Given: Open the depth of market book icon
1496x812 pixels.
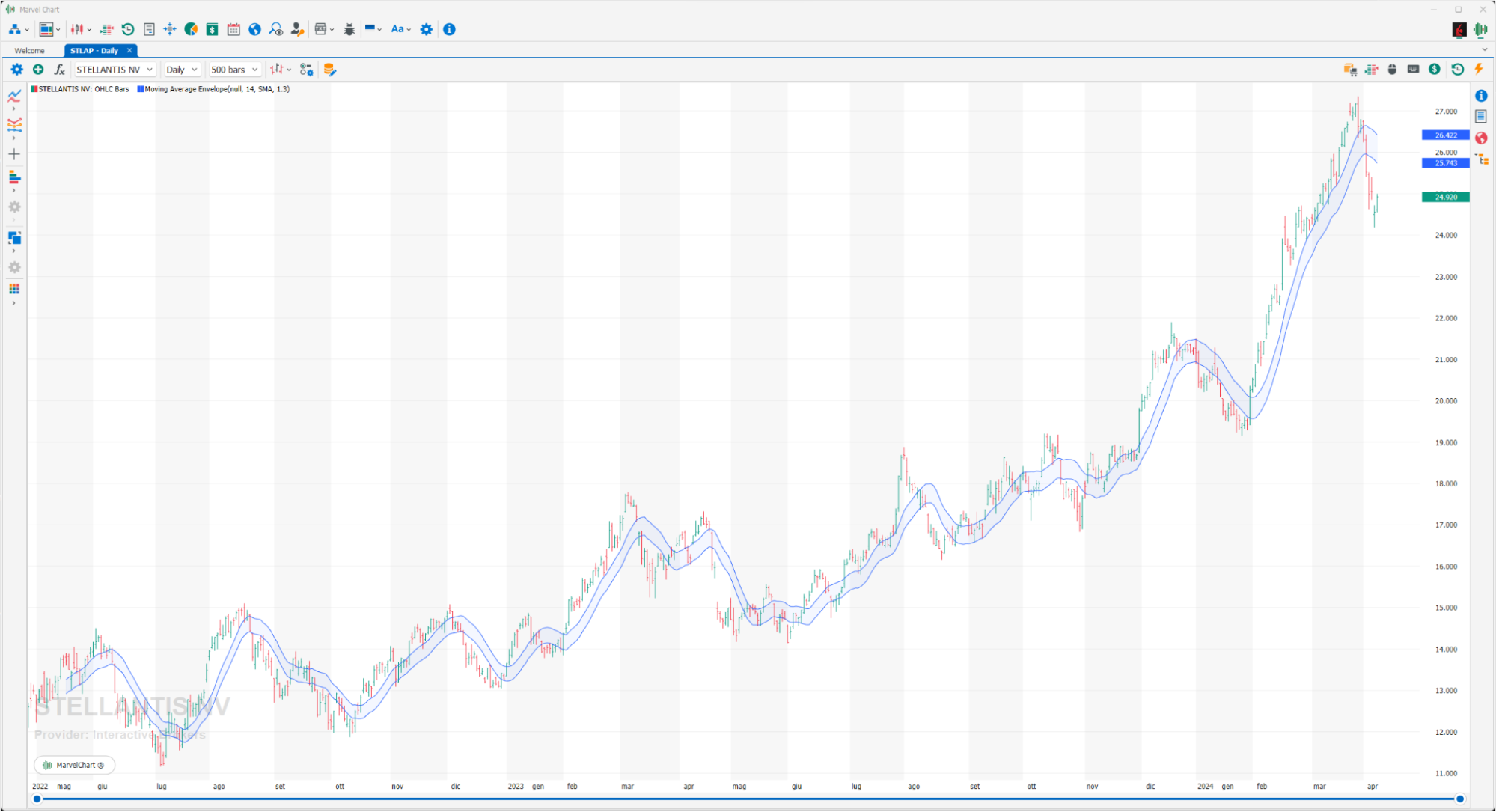Looking at the screenshot, I should [x=106, y=29].
